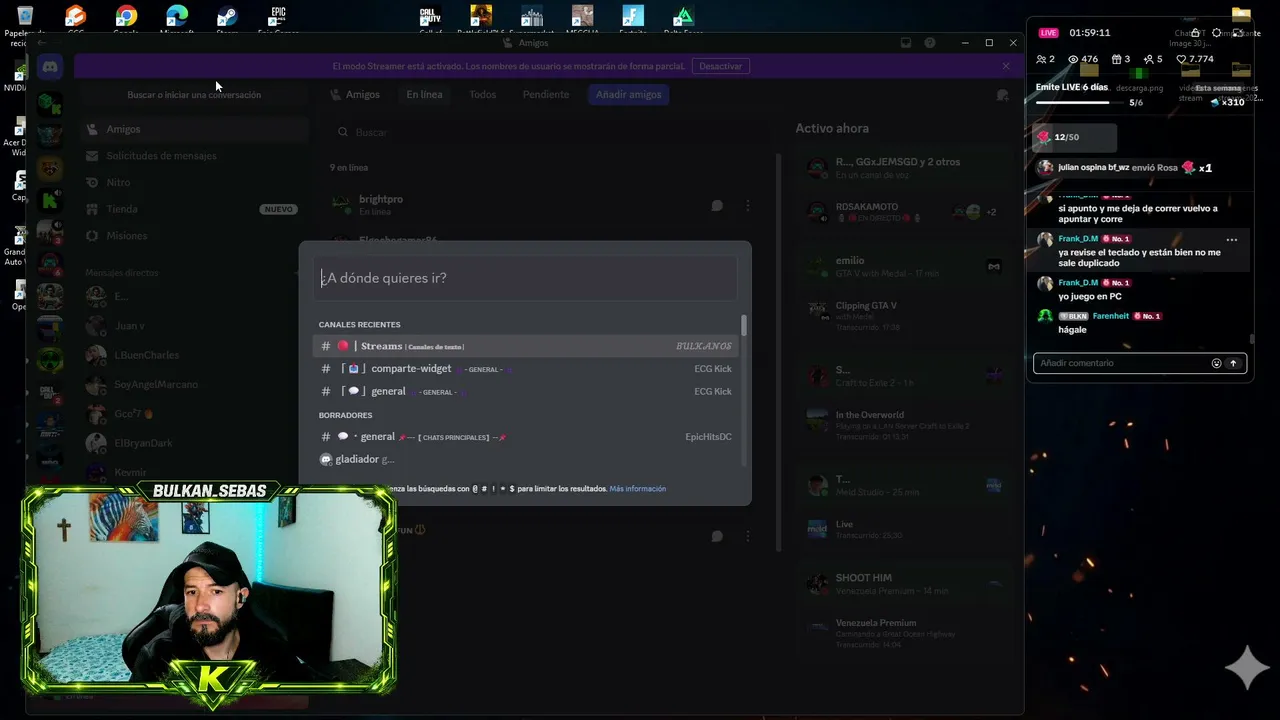
Task: Open the Discord help icon
Action: (x=930, y=43)
